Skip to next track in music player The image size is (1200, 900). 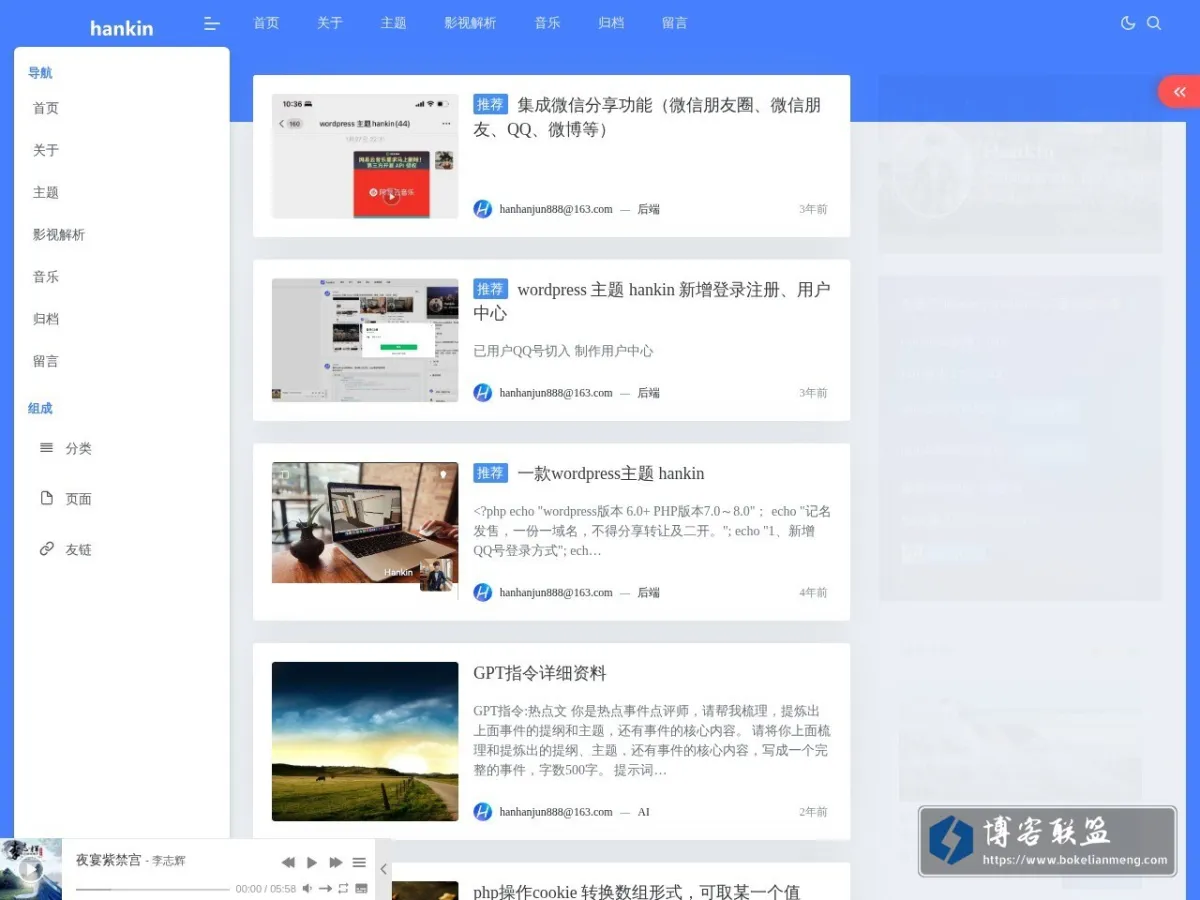336,862
